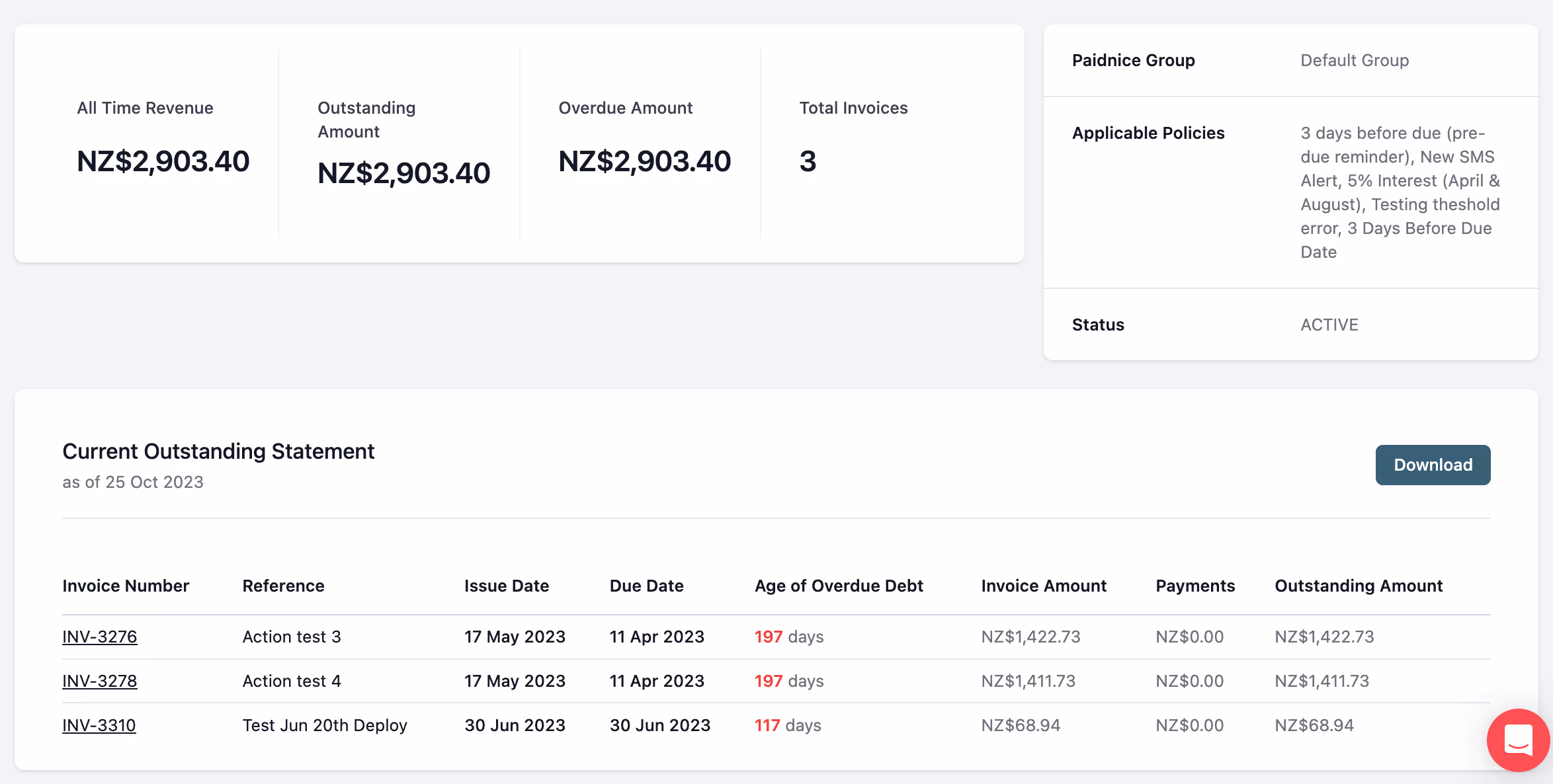This screenshot has height=784, width=1553.
Task: Select the payments value for INV-3310
Action: 1189,725
